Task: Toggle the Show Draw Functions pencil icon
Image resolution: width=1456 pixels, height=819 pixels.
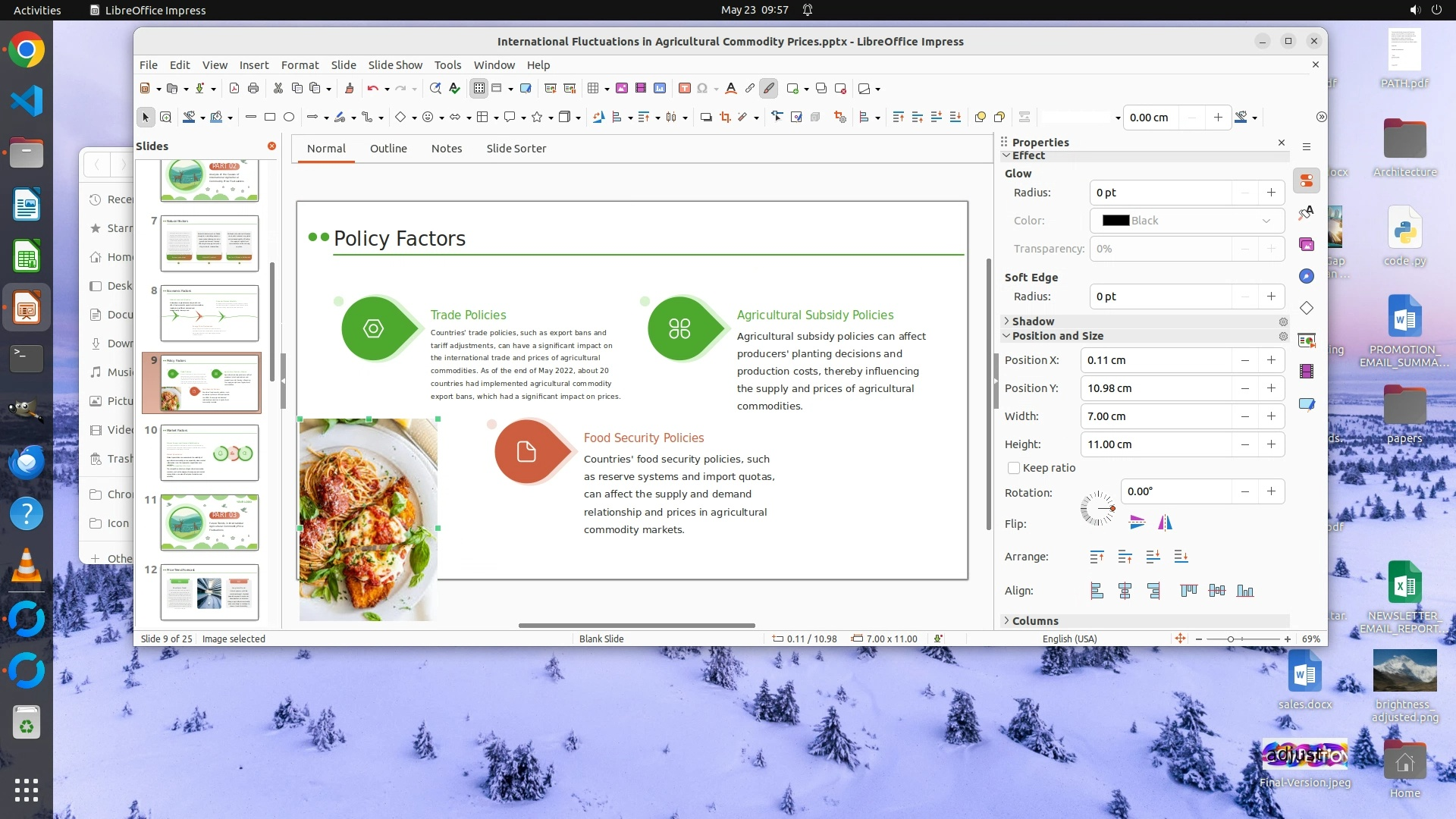Action: click(x=768, y=89)
